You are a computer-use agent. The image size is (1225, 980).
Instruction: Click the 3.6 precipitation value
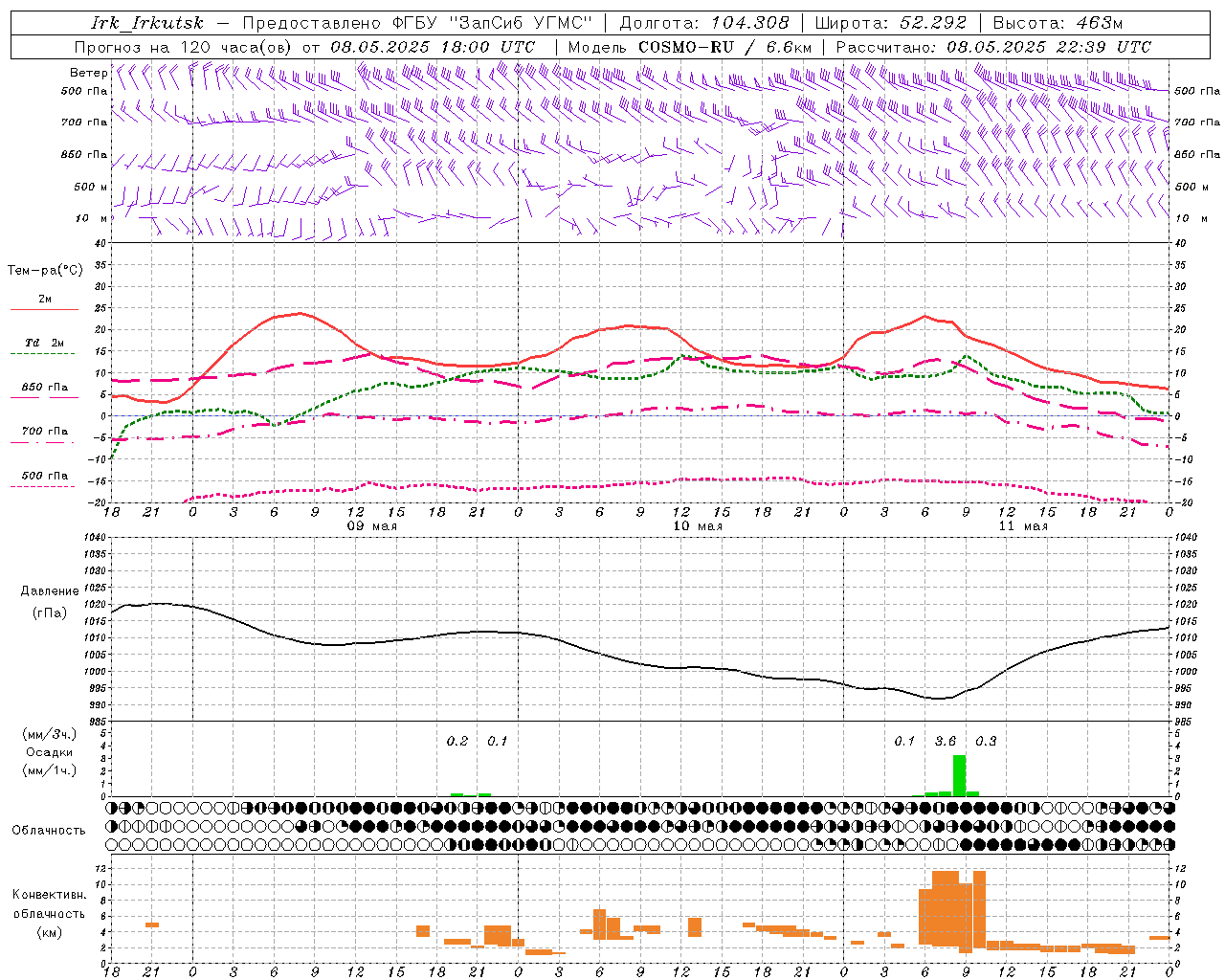tap(946, 742)
